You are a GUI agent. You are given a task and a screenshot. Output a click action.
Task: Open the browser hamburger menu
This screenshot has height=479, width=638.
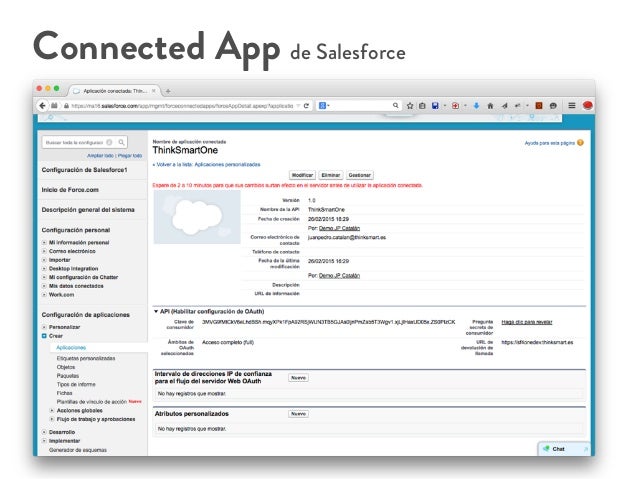point(571,104)
